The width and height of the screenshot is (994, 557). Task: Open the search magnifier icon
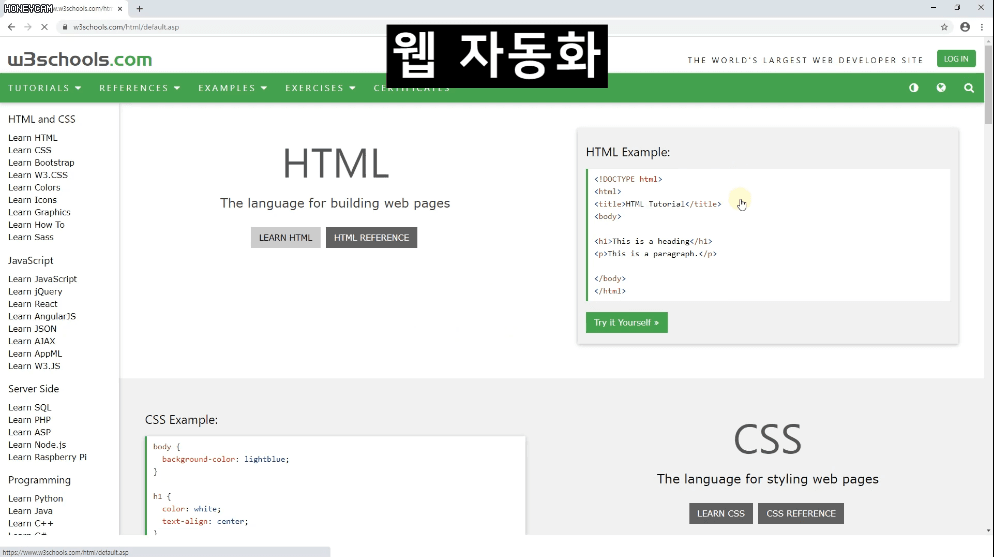(x=969, y=88)
